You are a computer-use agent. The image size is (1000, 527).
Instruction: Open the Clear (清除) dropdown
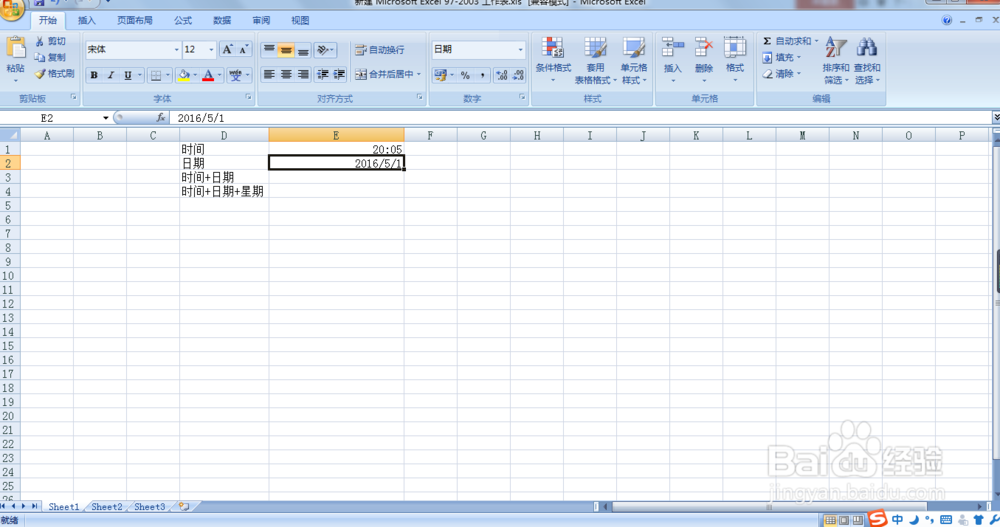pyautogui.click(x=782, y=74)
